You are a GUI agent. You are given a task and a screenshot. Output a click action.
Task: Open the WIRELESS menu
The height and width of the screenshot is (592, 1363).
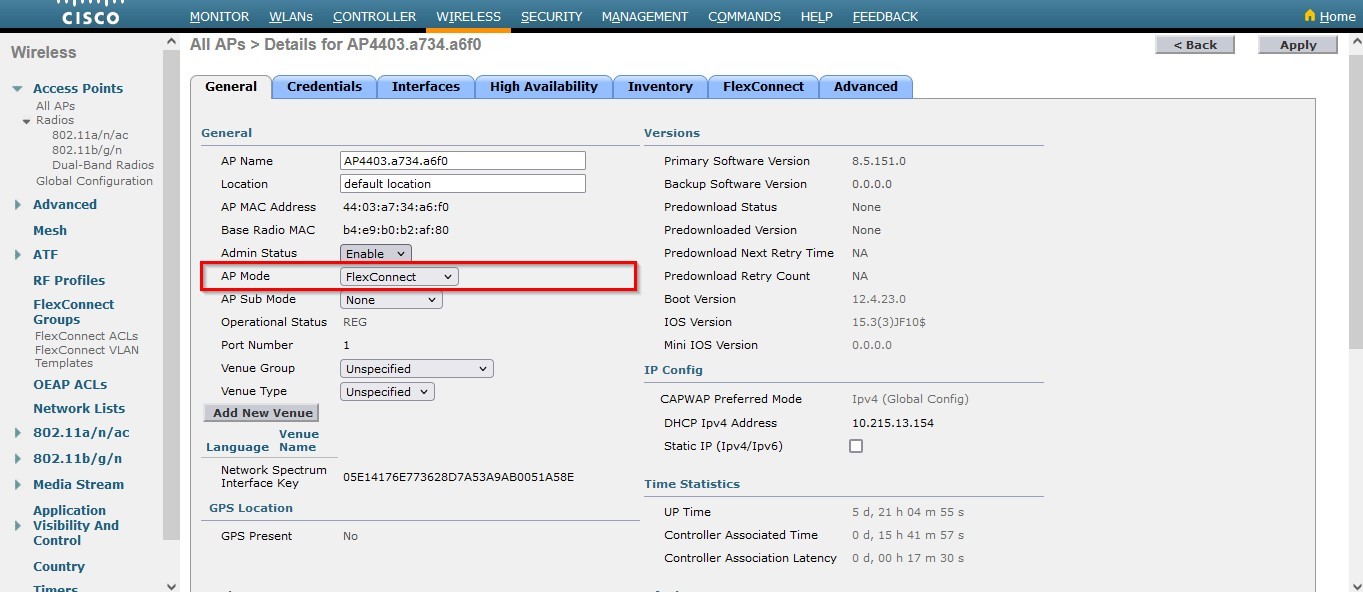469,17
